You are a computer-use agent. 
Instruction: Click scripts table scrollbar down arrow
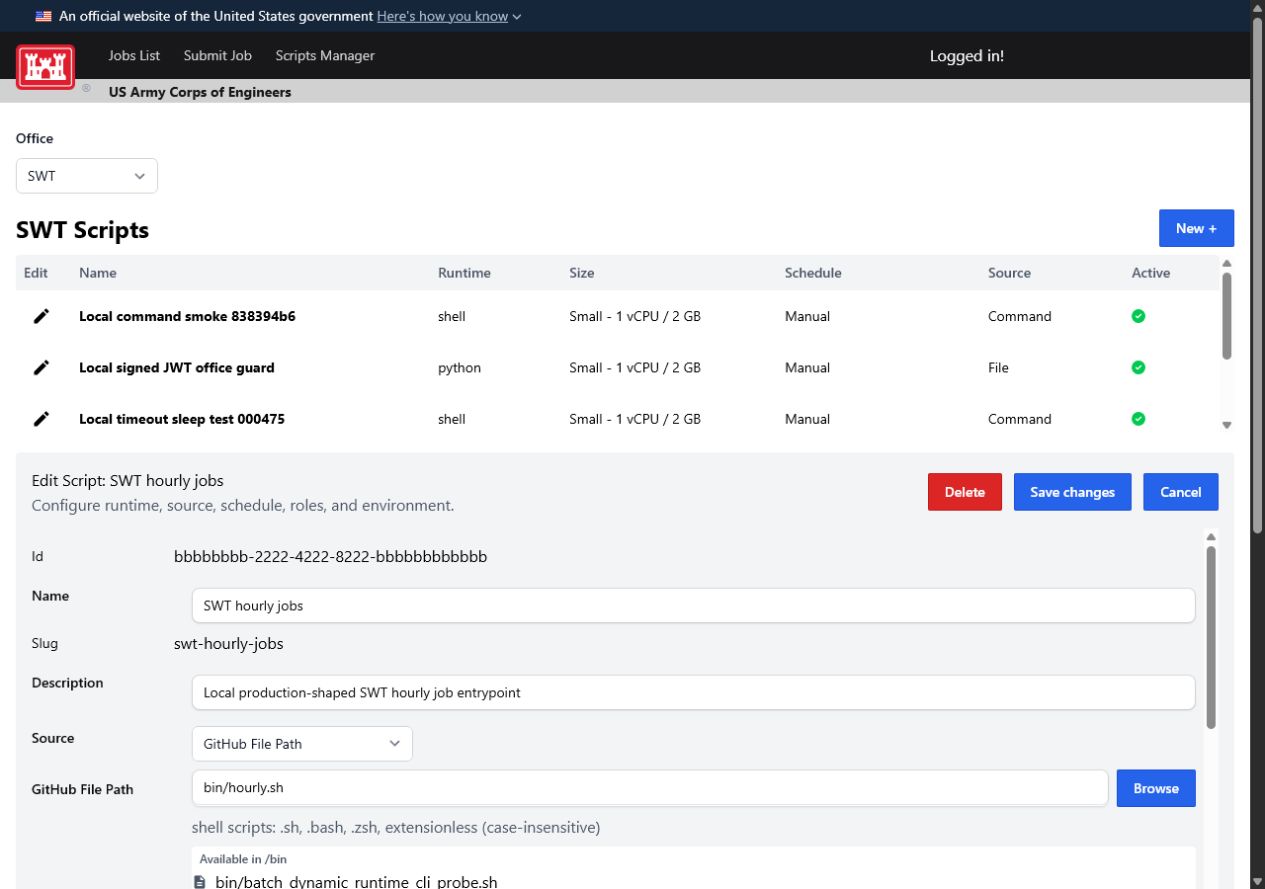click(1227, 425)
